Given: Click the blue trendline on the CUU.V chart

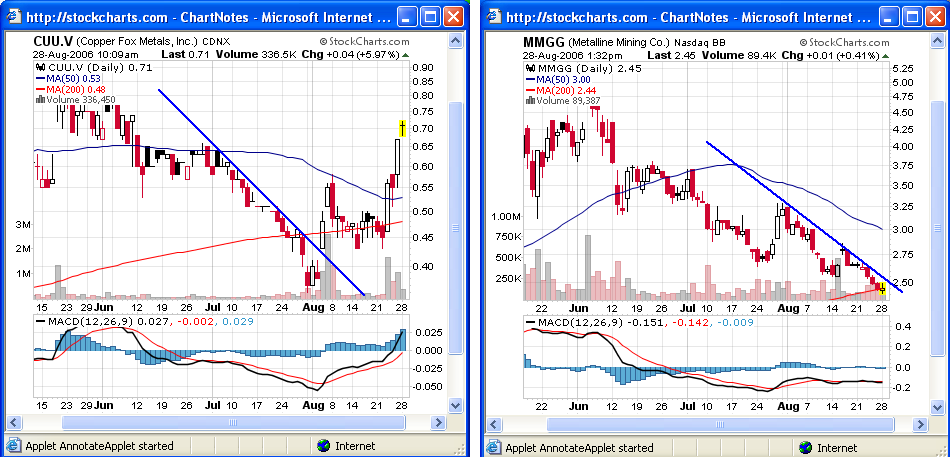Looking at the screenshot, I should tap(261, 192).
